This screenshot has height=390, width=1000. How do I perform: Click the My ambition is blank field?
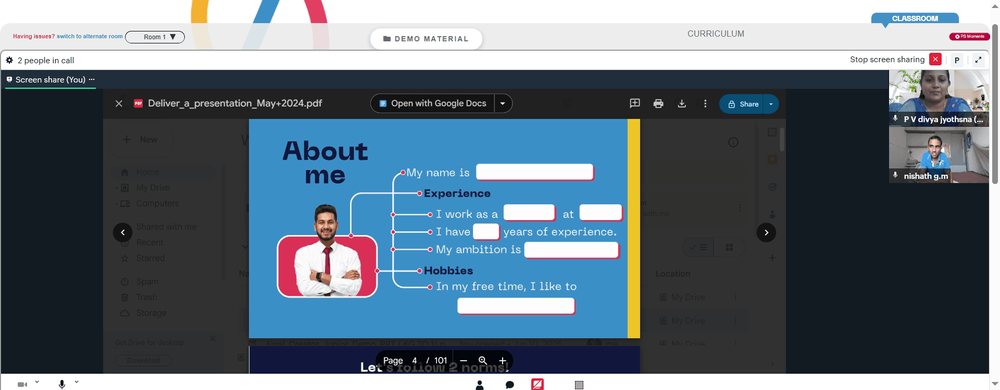pyautogui.click(x=571, y=250)
